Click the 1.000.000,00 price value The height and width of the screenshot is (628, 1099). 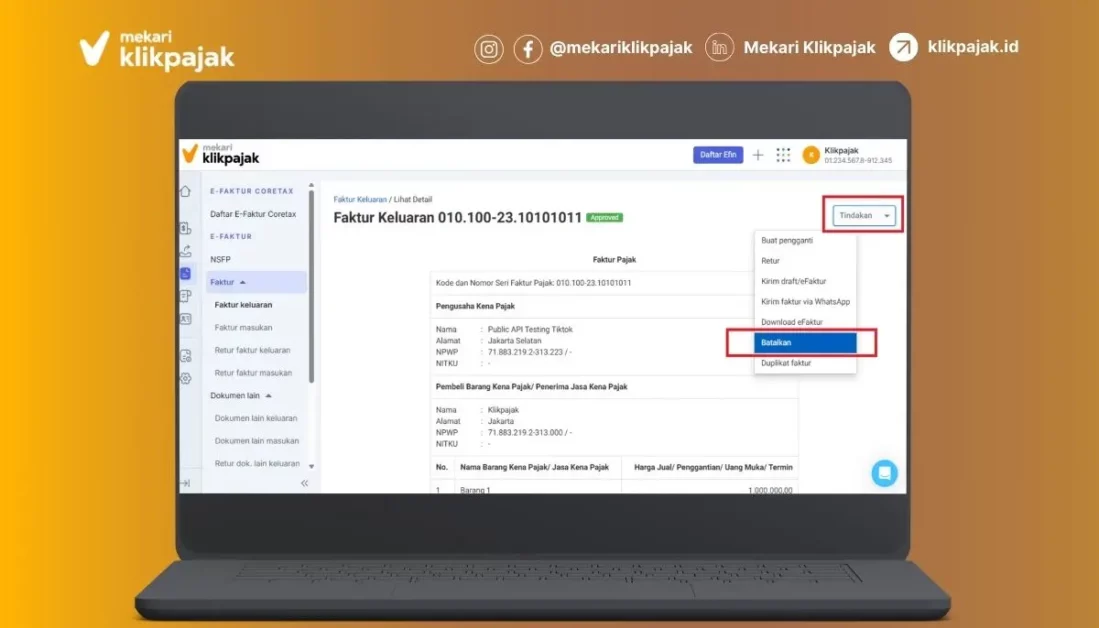pyautogui.click(x=770, y=490)
